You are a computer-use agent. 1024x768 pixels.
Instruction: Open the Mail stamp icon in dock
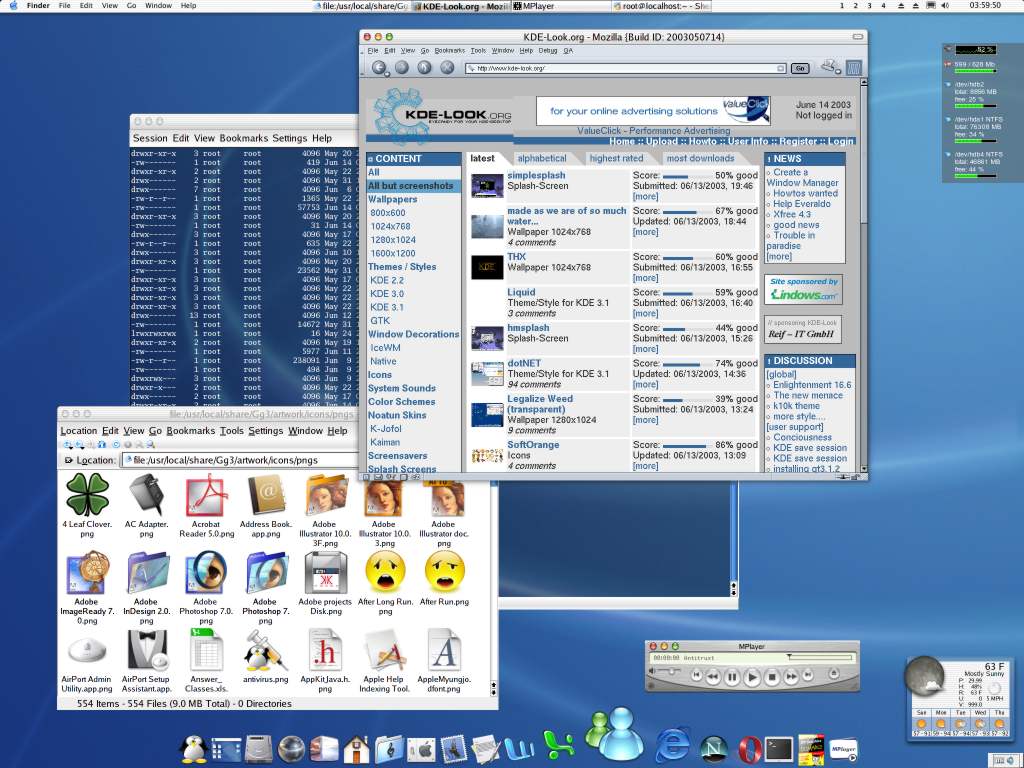coord(454,749)
